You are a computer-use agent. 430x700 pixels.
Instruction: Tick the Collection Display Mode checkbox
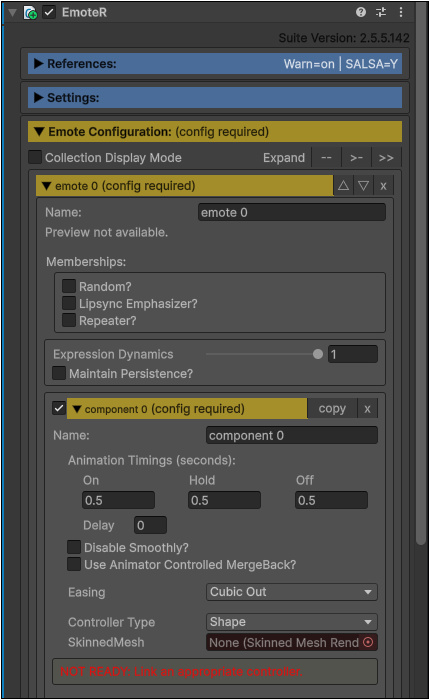coord(35,157)
